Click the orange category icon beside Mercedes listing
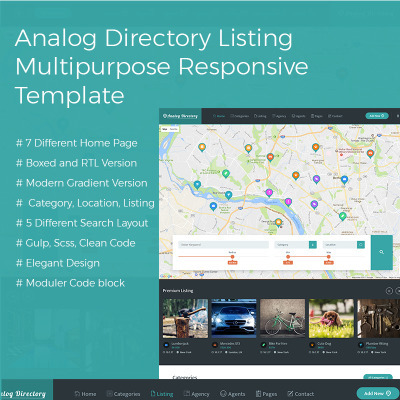The height and width of the screenshot is (400, 400). 215,345
